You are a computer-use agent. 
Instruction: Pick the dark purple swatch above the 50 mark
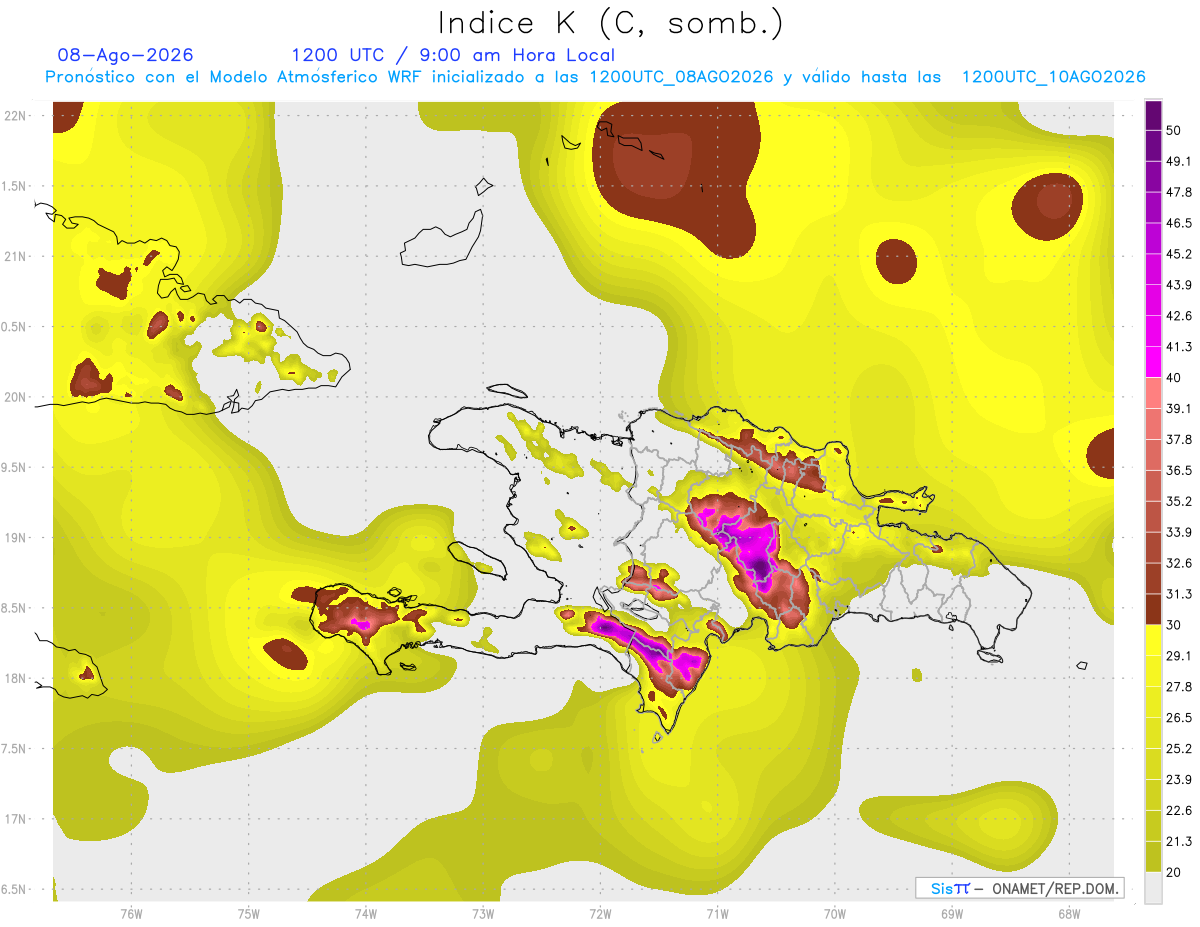1153,115
